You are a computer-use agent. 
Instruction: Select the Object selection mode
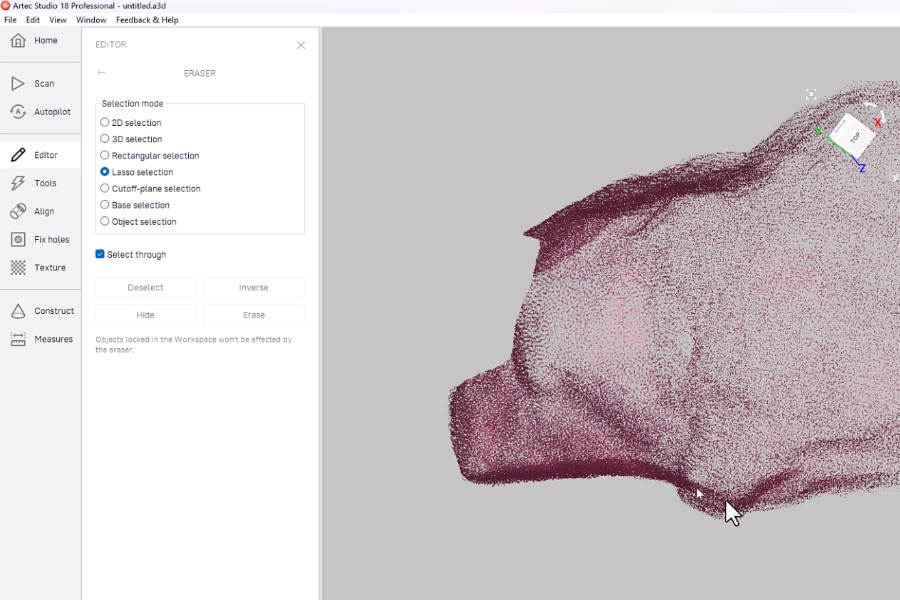105,222
